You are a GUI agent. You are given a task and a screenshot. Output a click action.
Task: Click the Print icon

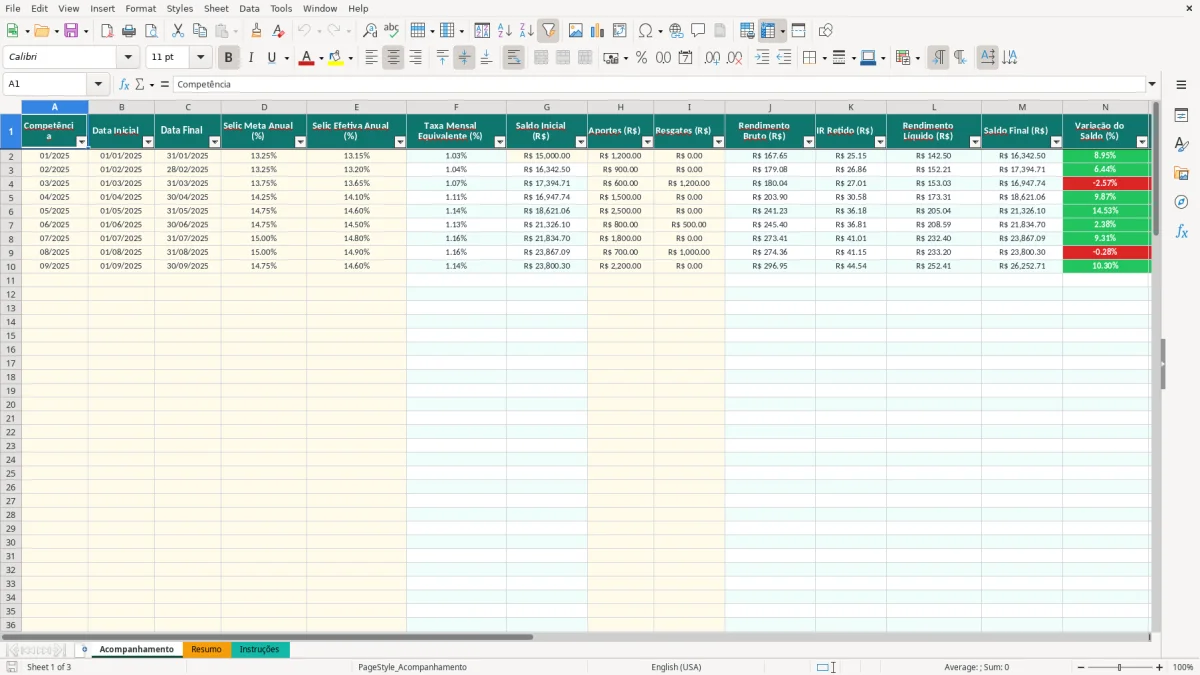(129, 31)
